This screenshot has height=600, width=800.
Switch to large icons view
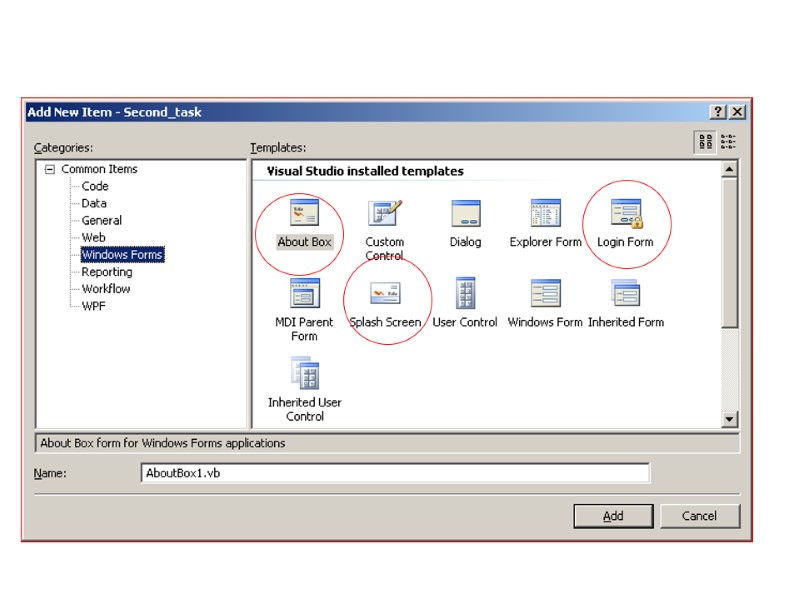click(x=706, y=142)
